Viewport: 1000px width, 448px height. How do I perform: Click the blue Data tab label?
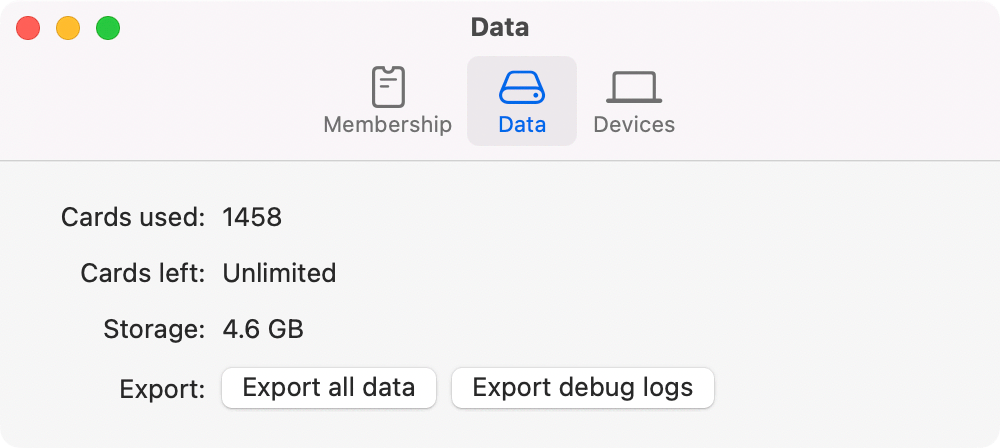pyautogui.click(x=522, y=124)
